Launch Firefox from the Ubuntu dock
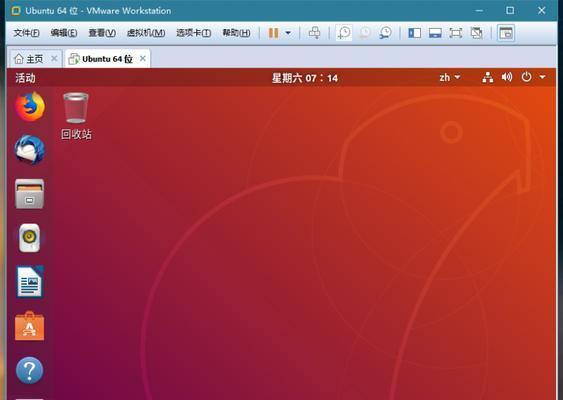 [30, 107]
